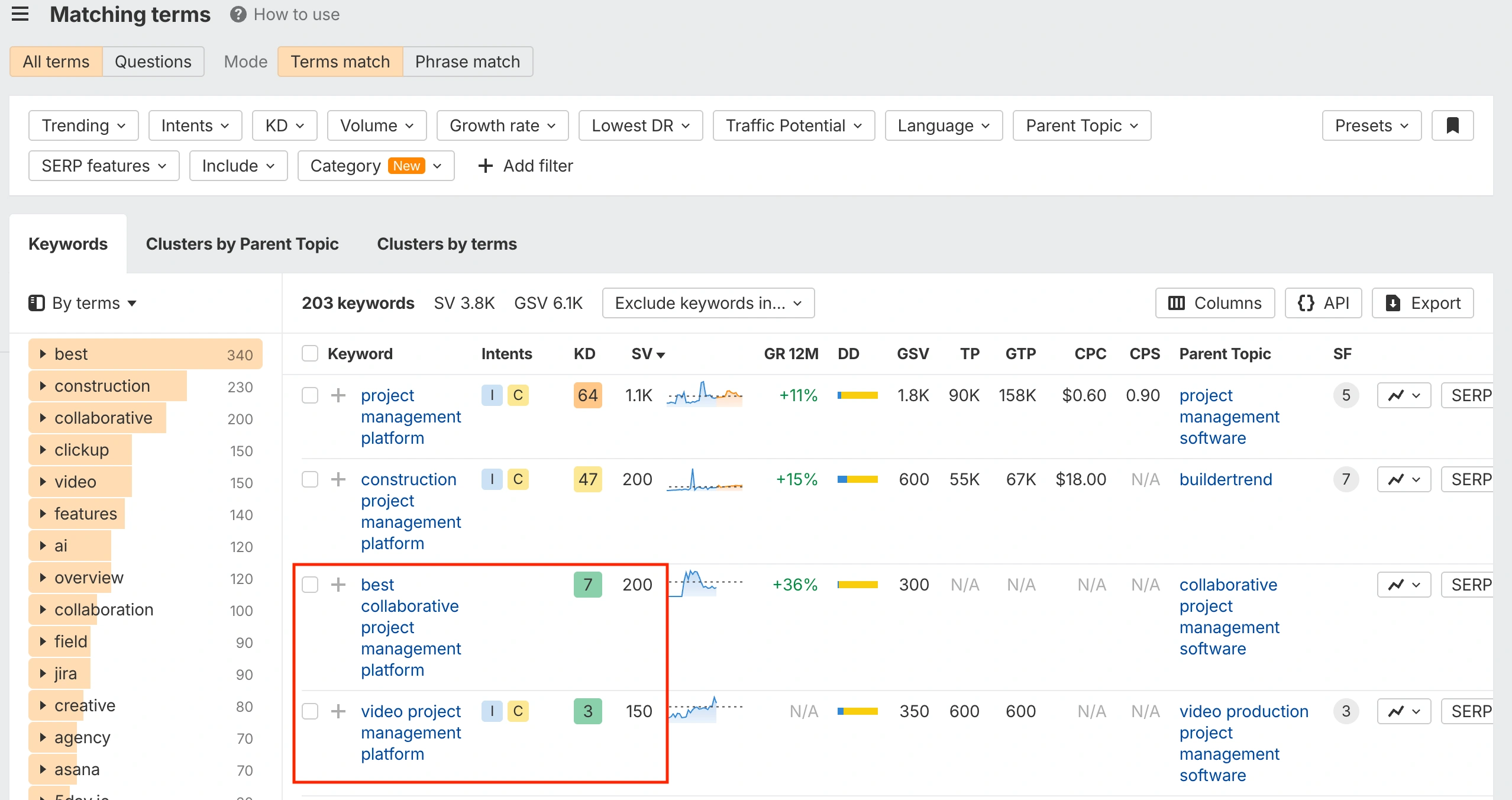
Task: Sort by KD column header
Action: (x=584, y=354)
